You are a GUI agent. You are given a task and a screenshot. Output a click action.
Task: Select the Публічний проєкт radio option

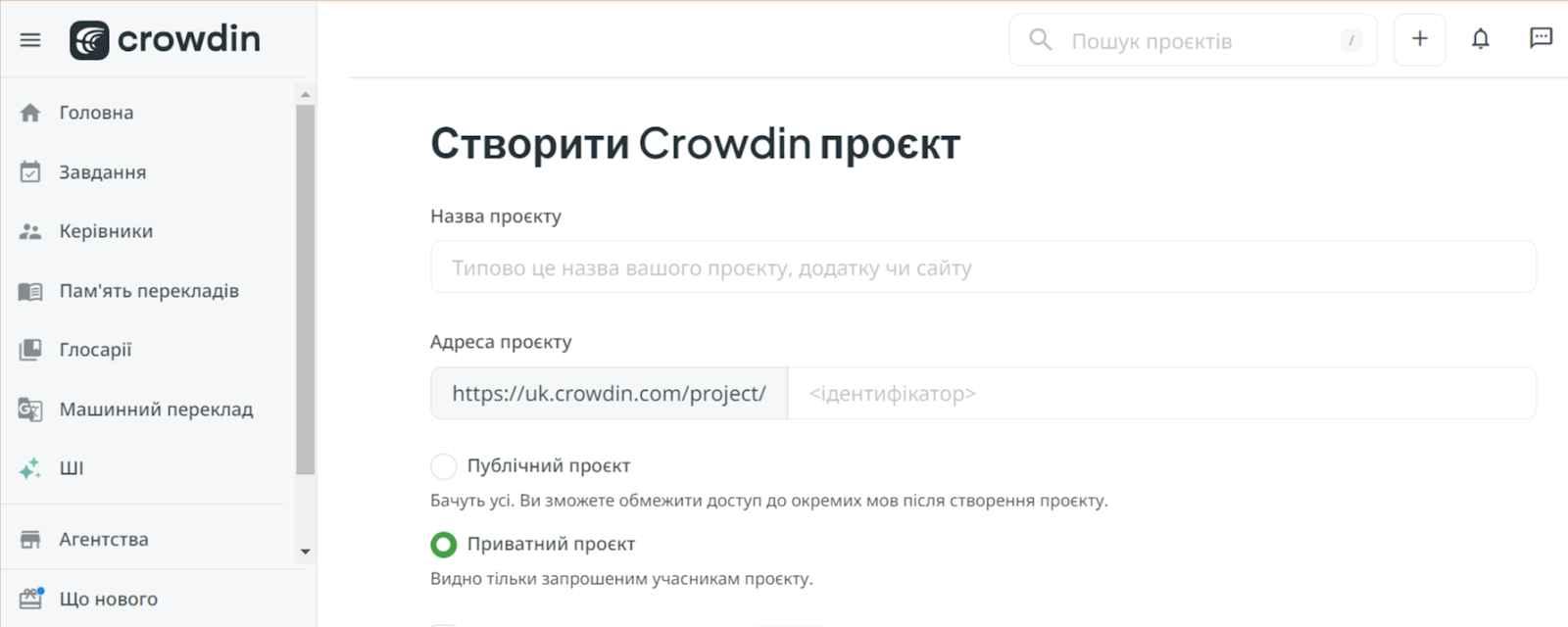(444, 466)
